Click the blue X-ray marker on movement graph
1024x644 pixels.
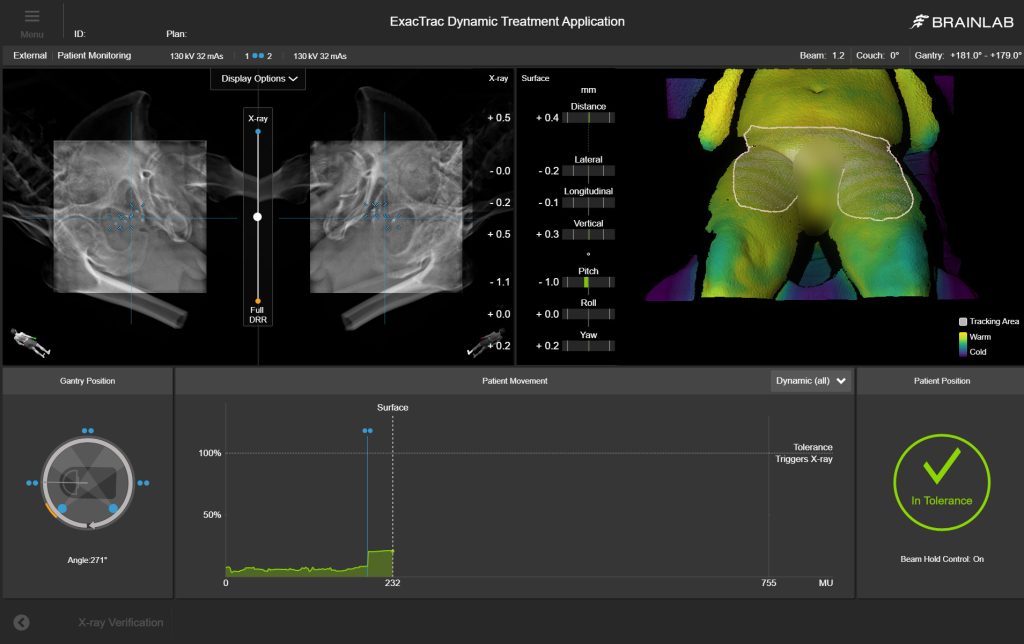pyautogui.click(x=367, y=431)
